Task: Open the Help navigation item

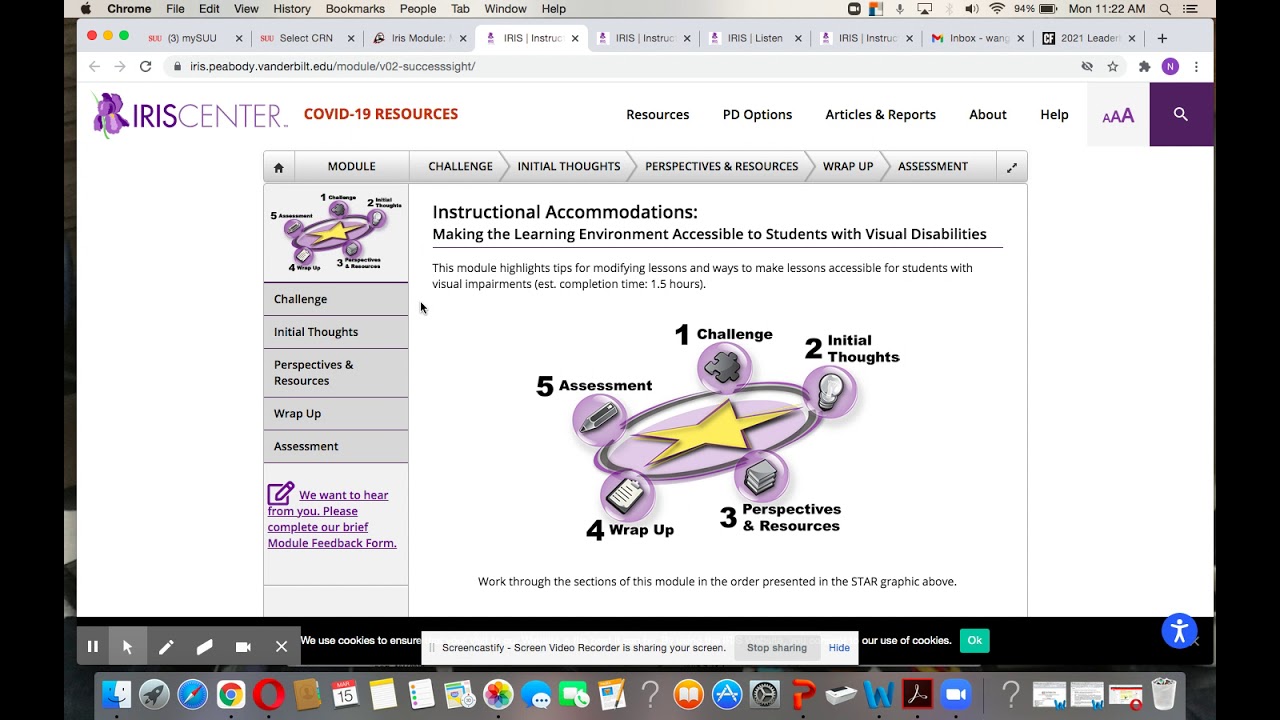Action: [1054, 115]
